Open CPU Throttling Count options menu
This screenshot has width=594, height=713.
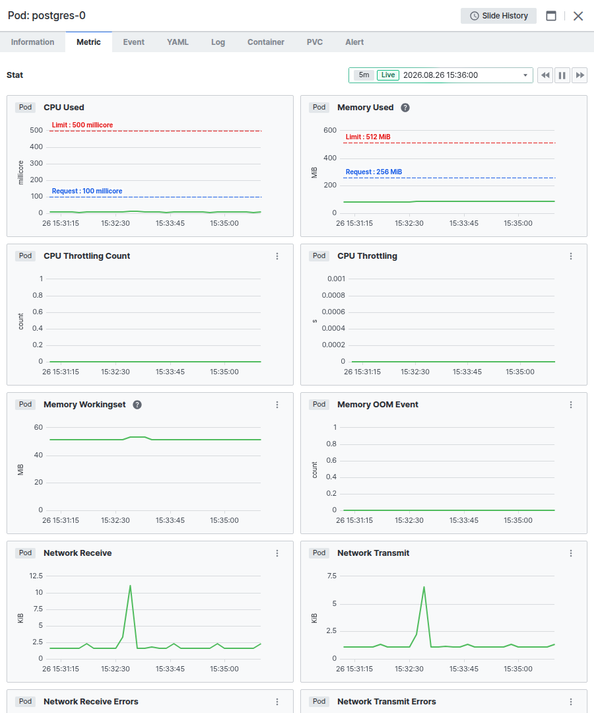coord(277,256)
